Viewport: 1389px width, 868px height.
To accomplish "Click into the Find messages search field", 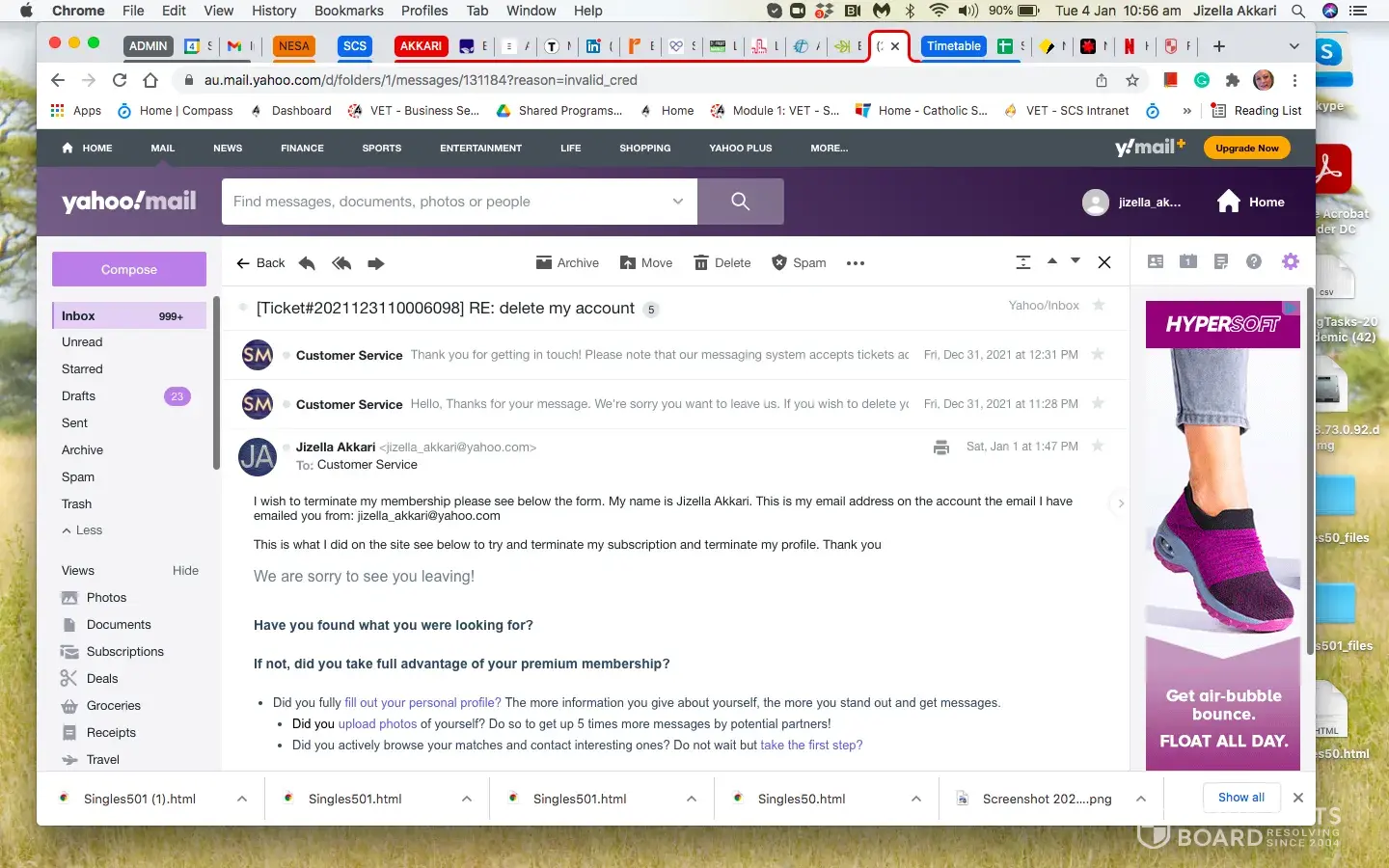I will tap(444, 202).
